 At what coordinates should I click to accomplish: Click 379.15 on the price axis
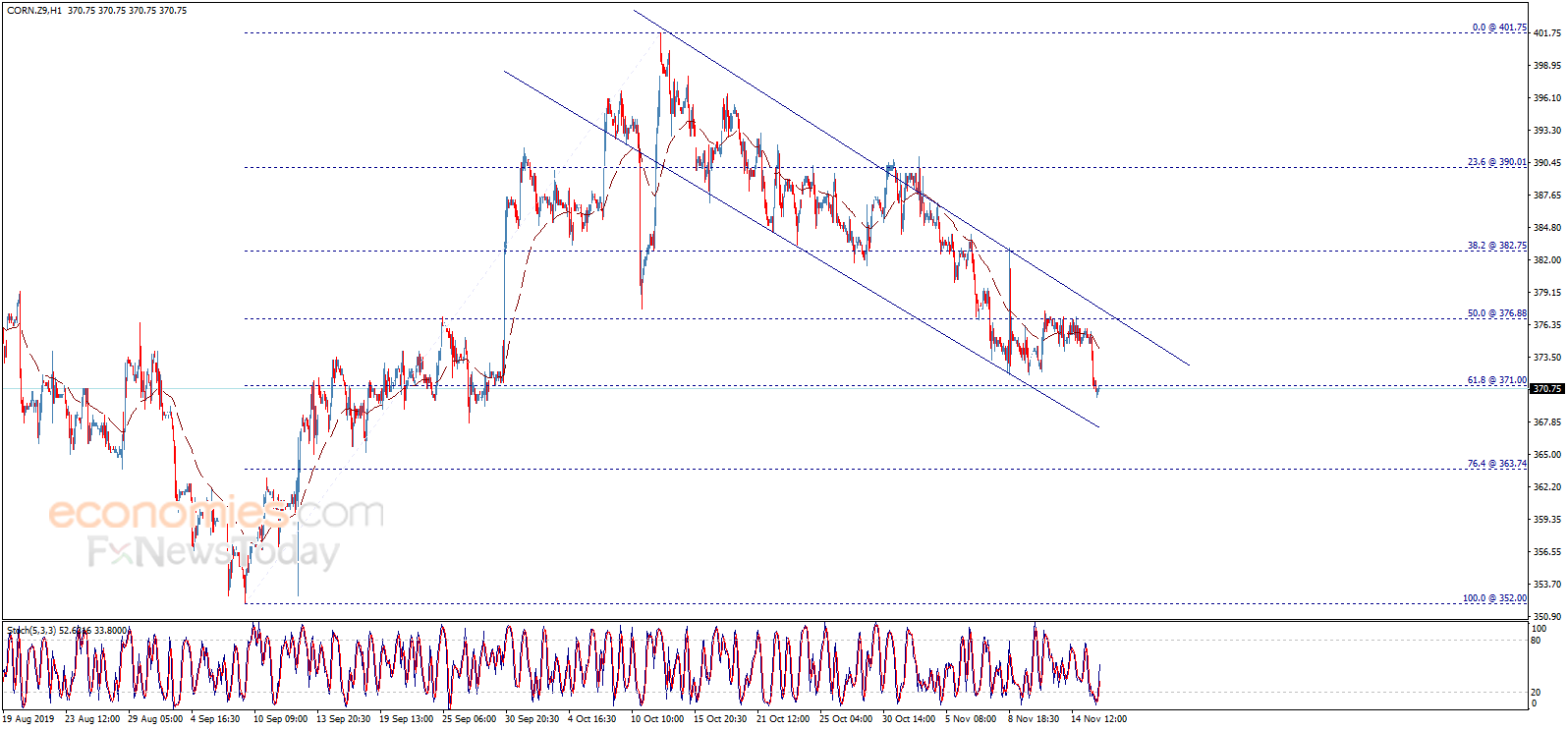point(1546,293)
